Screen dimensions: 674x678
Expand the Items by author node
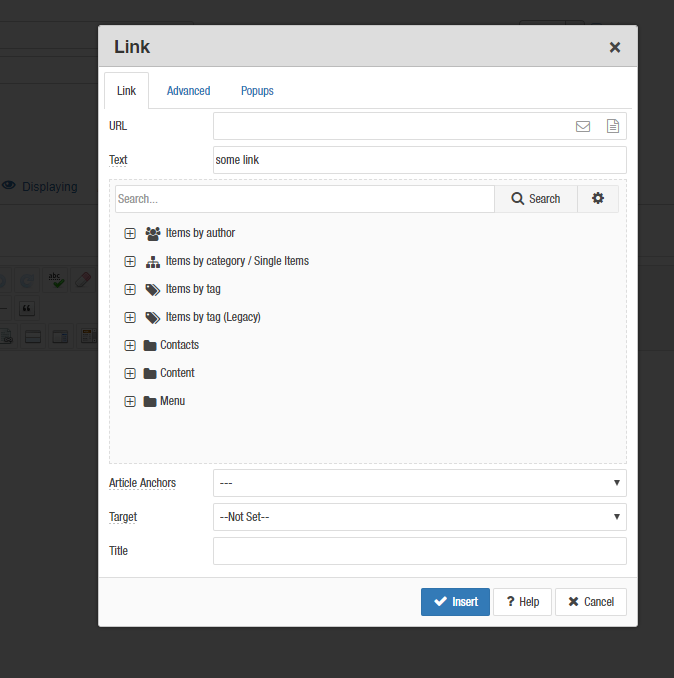pos(130,233)
